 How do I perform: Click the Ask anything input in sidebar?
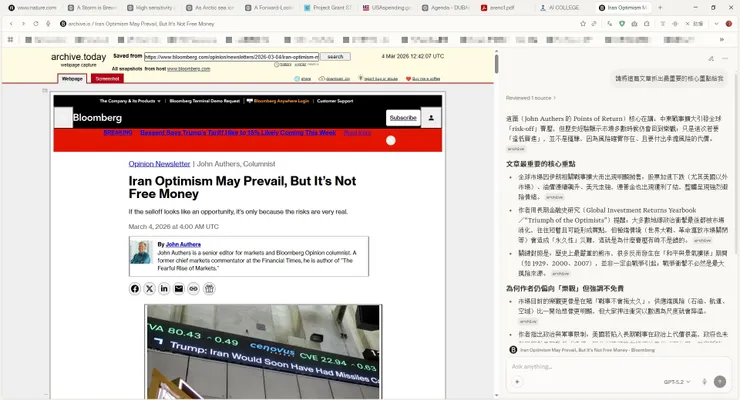pos(618,367)
